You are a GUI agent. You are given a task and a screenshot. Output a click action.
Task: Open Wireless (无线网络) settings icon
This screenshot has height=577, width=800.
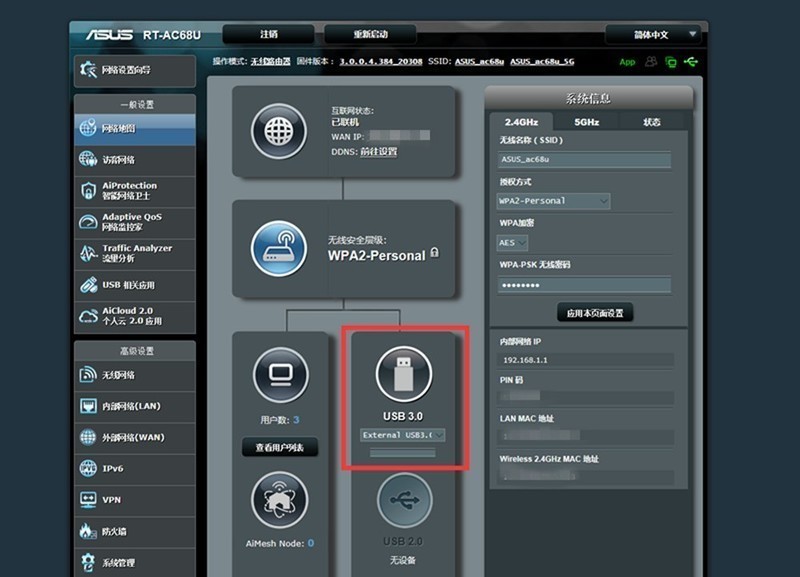pyautogui.click(x=88, y=374)
